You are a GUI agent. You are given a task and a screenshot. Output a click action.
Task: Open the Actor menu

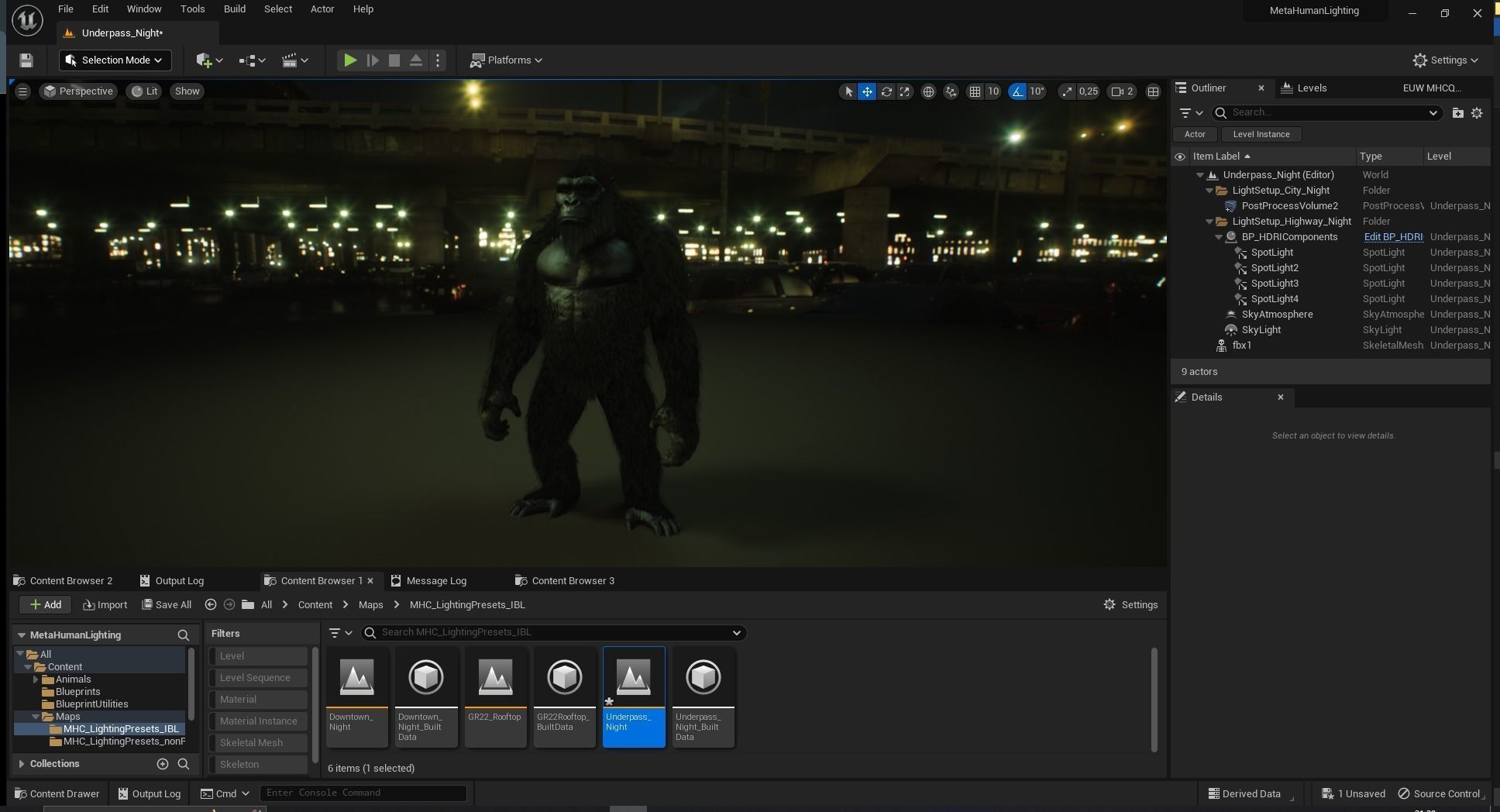tap(322, 9)
